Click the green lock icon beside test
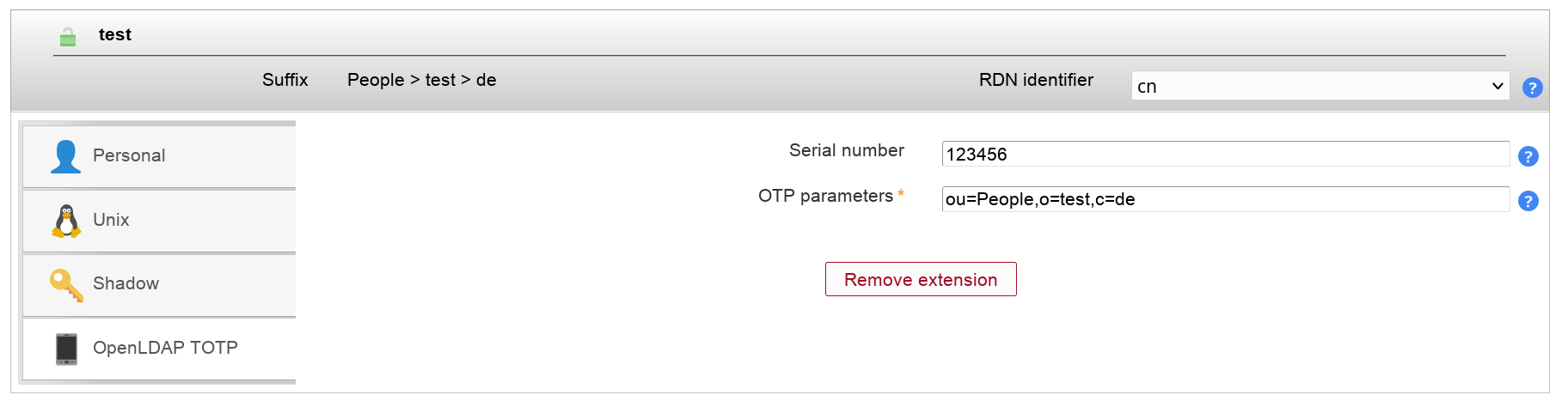 (x=68, y=37)
